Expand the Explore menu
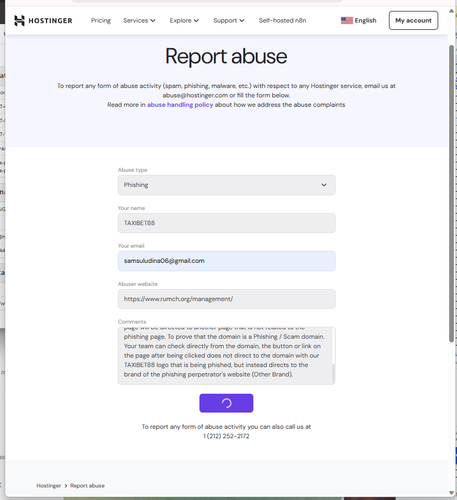457x500 pixels. [x=184, y=20]
